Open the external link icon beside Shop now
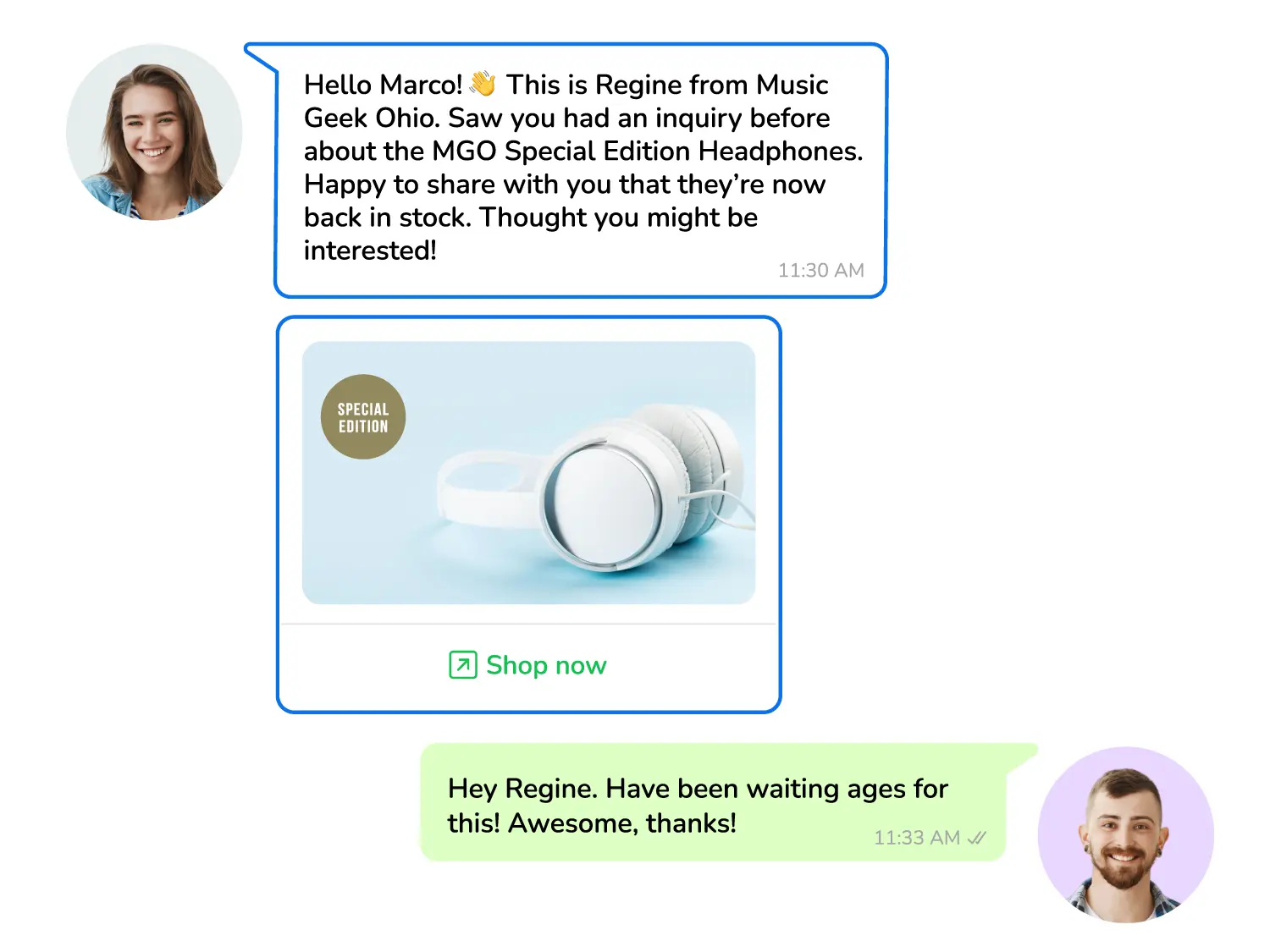The image size is (1270, 952). (x=463, y=665)
